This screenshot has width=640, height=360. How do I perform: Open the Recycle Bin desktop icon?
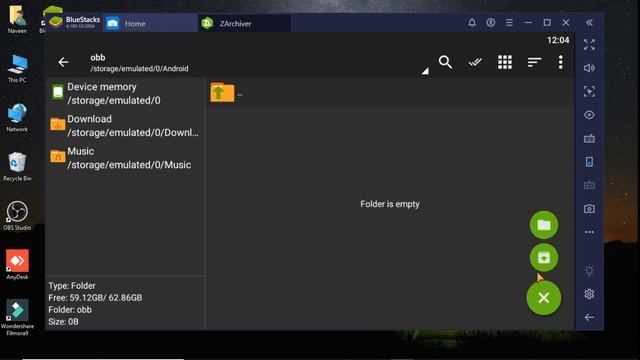(x=17, y=167)
